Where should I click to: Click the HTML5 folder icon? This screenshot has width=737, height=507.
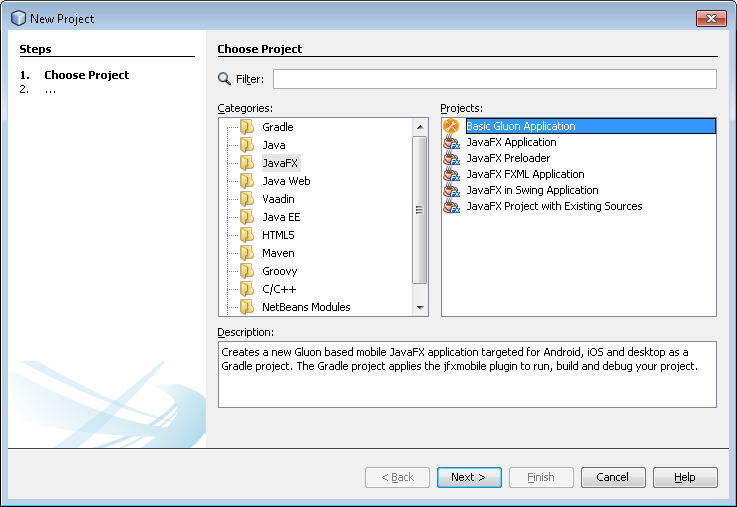click(x=247, y=235)
